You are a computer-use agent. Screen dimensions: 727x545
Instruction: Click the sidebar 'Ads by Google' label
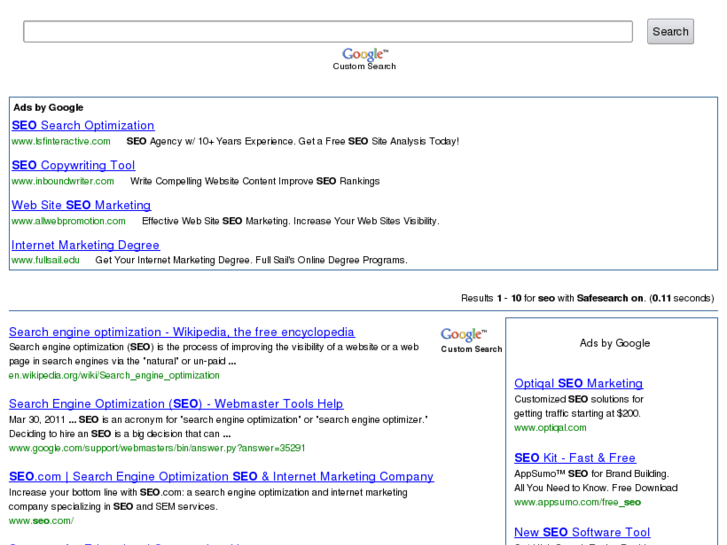[x=615, y=343]
